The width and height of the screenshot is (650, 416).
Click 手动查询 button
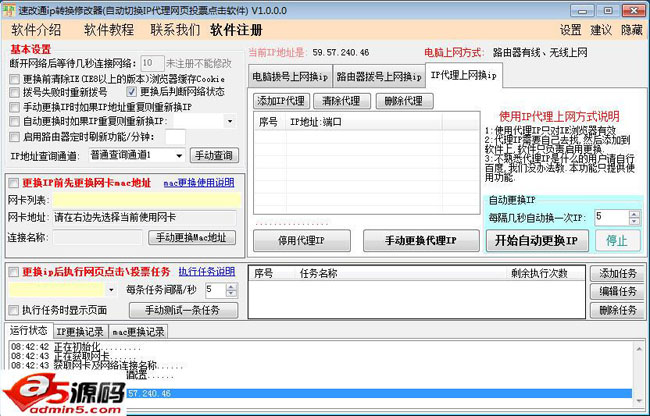coord(214,155)
